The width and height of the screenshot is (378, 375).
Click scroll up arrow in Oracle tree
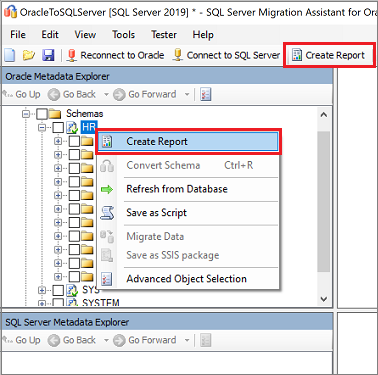[323, 115]
